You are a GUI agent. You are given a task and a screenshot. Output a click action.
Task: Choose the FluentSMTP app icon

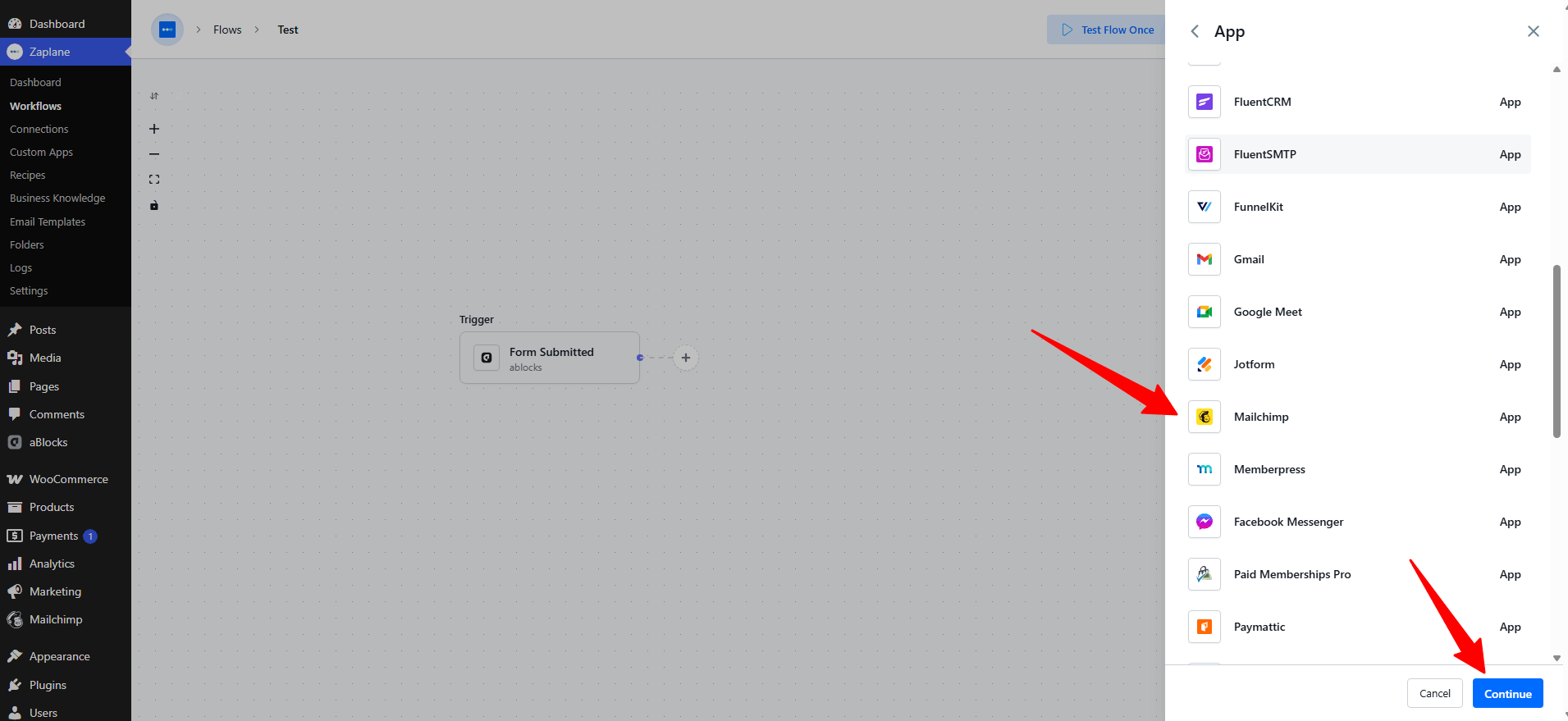coord(1205,154)
